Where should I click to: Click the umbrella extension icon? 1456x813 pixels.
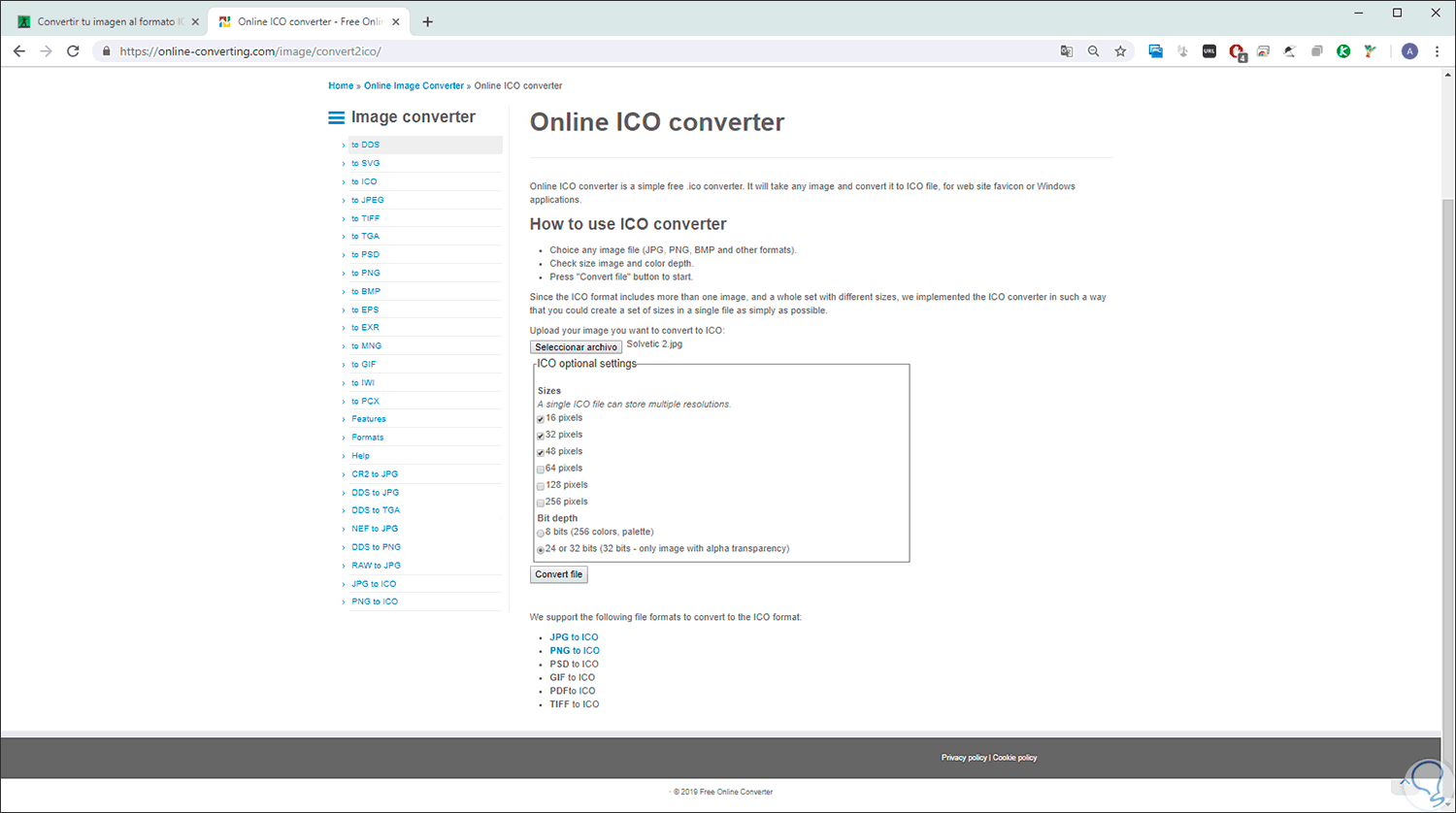coord(1290,51)
